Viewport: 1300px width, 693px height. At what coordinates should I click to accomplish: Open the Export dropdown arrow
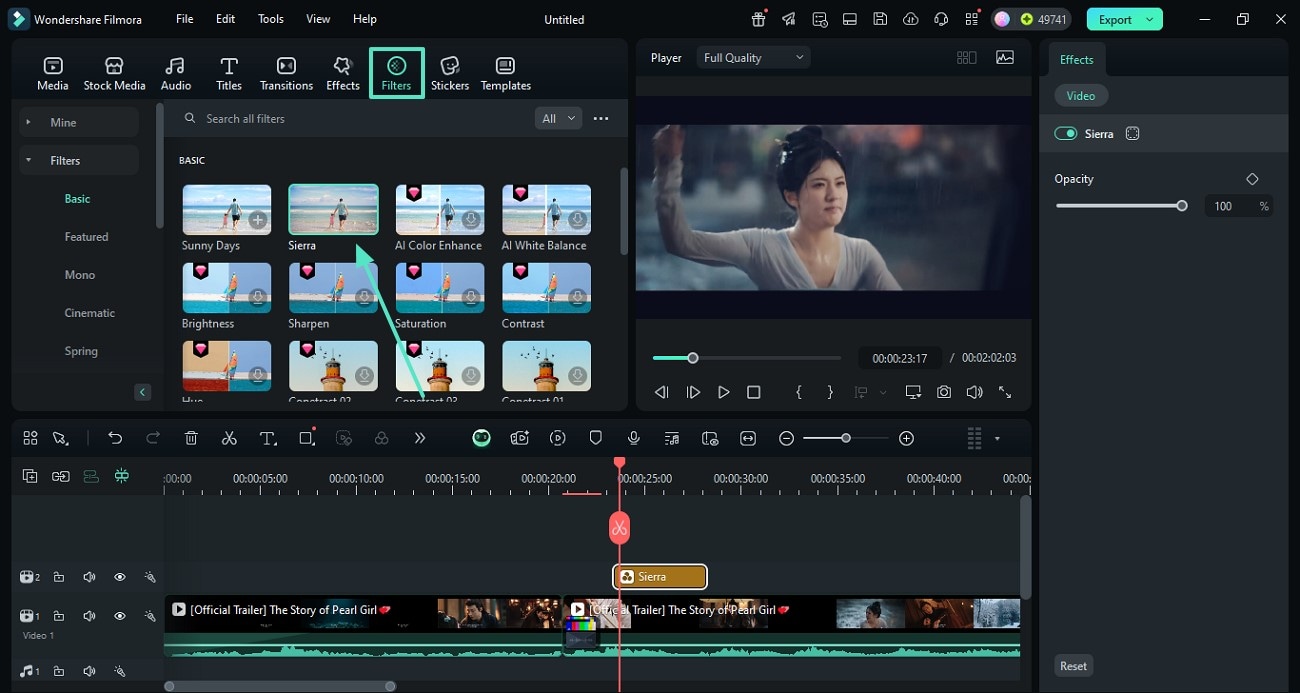coord(1151,19)
